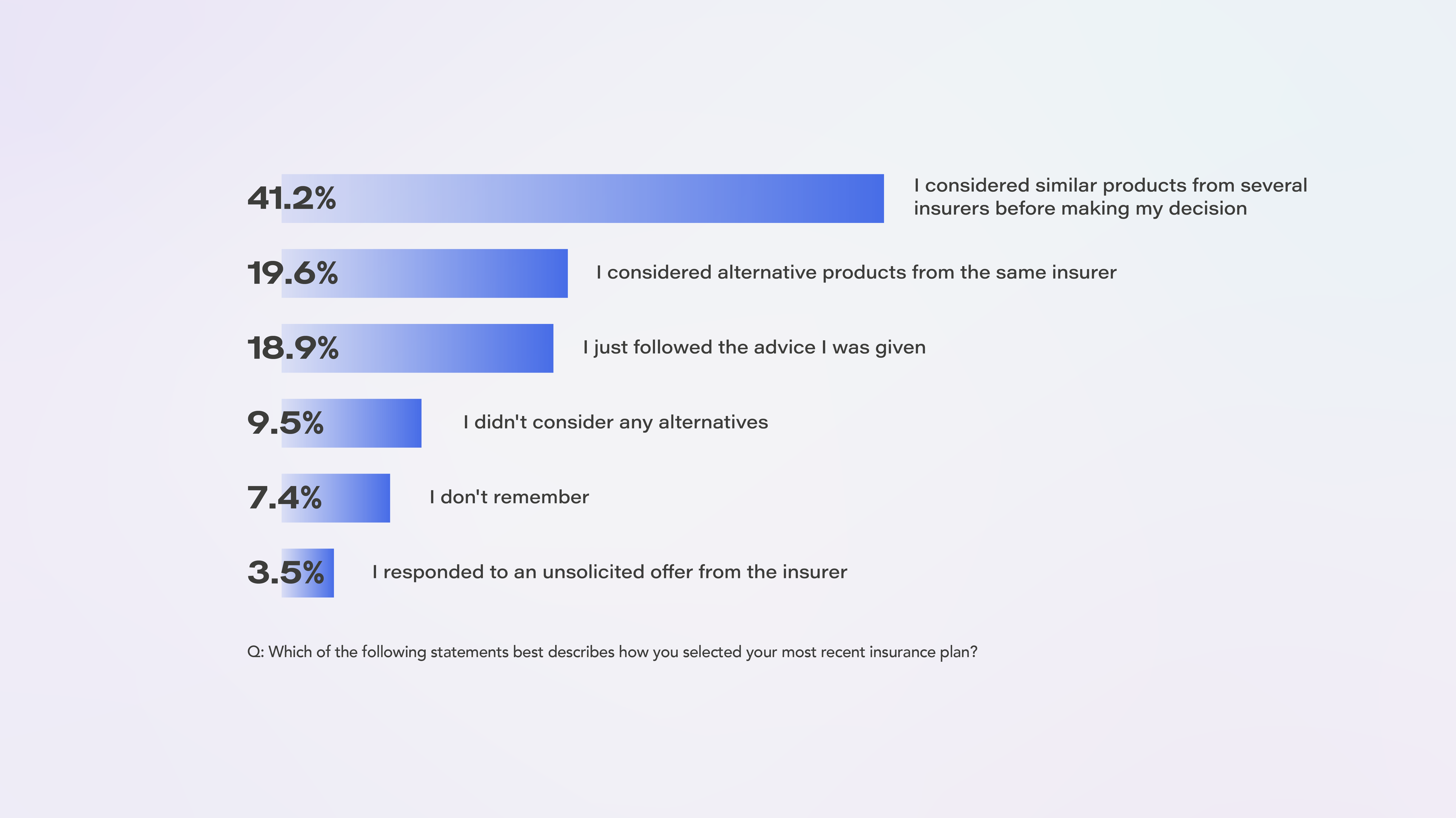Viewport: 1456px width, 818px height.
Task: Click 'insurers before making my decision' line
Action: (x=1080, y=209)
